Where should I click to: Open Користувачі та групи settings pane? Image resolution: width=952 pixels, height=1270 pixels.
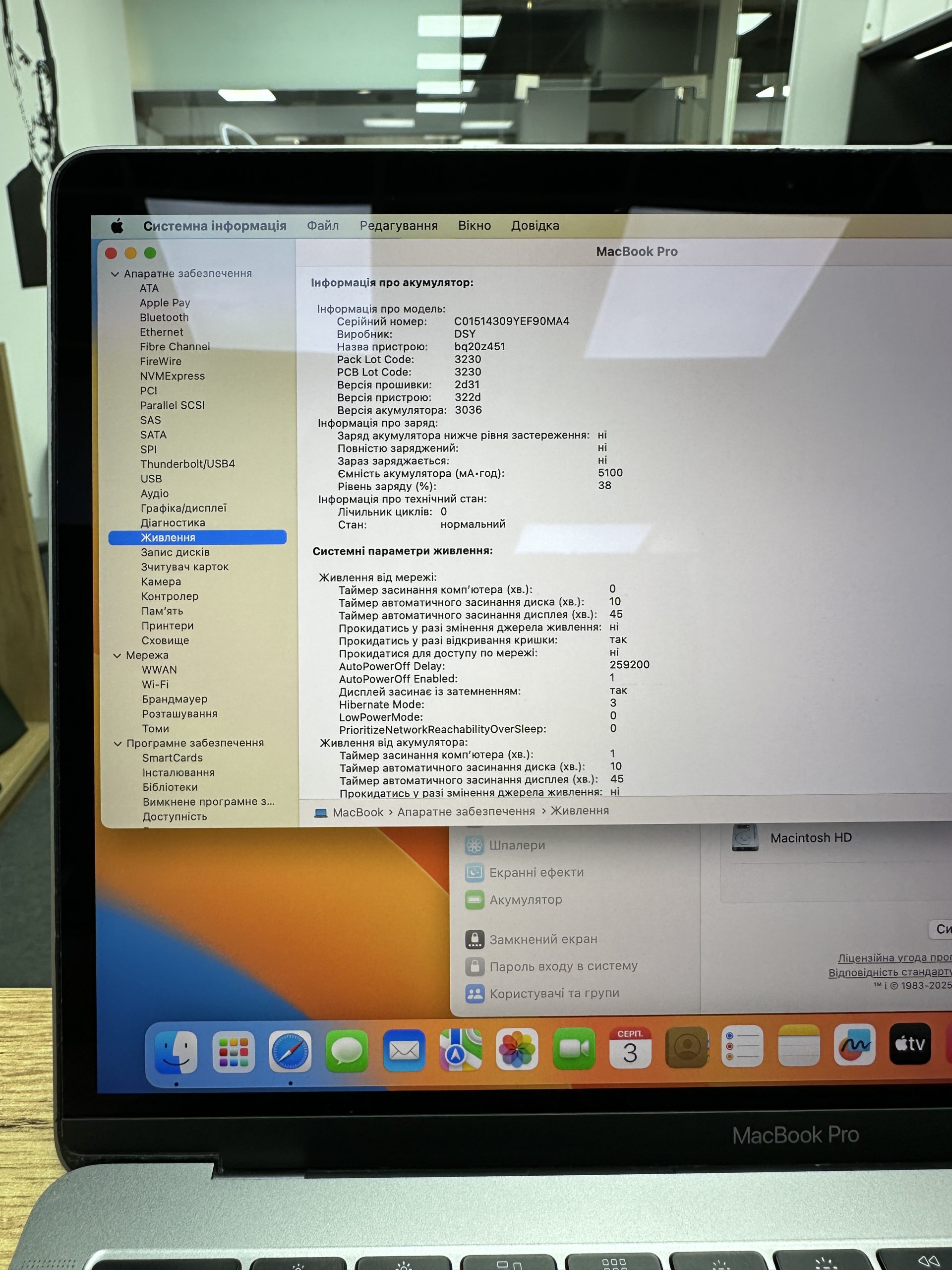coord(554,993)
